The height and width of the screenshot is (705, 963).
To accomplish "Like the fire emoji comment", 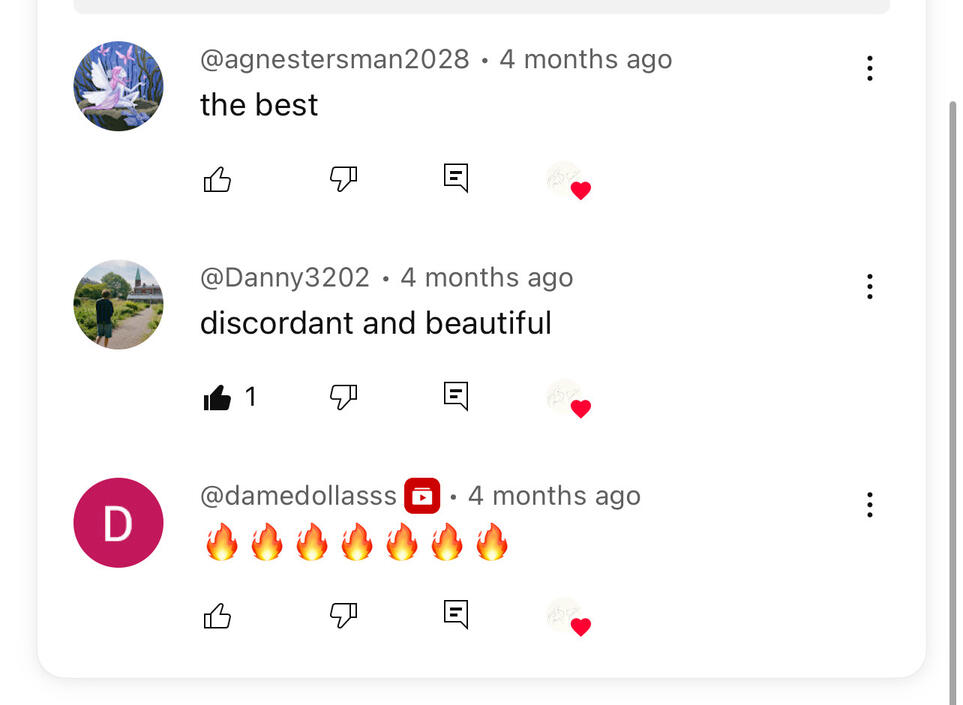I will (217, 616).
